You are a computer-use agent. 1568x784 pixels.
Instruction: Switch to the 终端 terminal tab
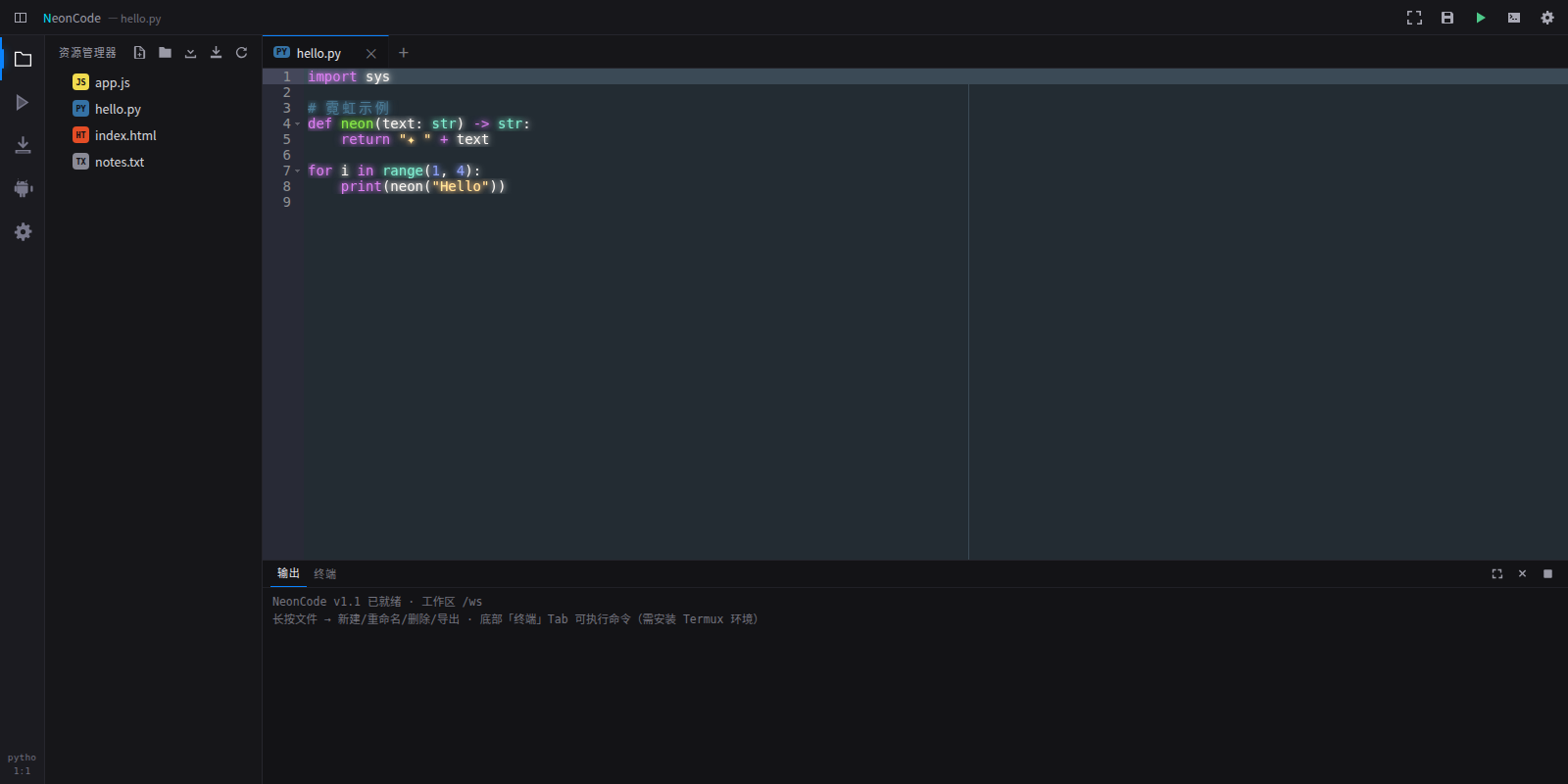(x=324, y=573)
